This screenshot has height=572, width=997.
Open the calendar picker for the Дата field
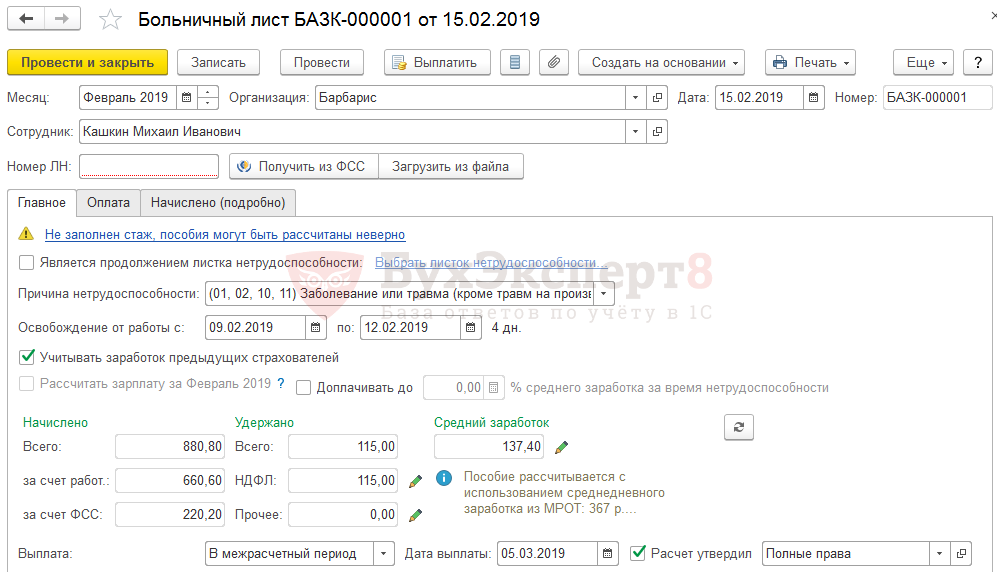click(814, 98)
